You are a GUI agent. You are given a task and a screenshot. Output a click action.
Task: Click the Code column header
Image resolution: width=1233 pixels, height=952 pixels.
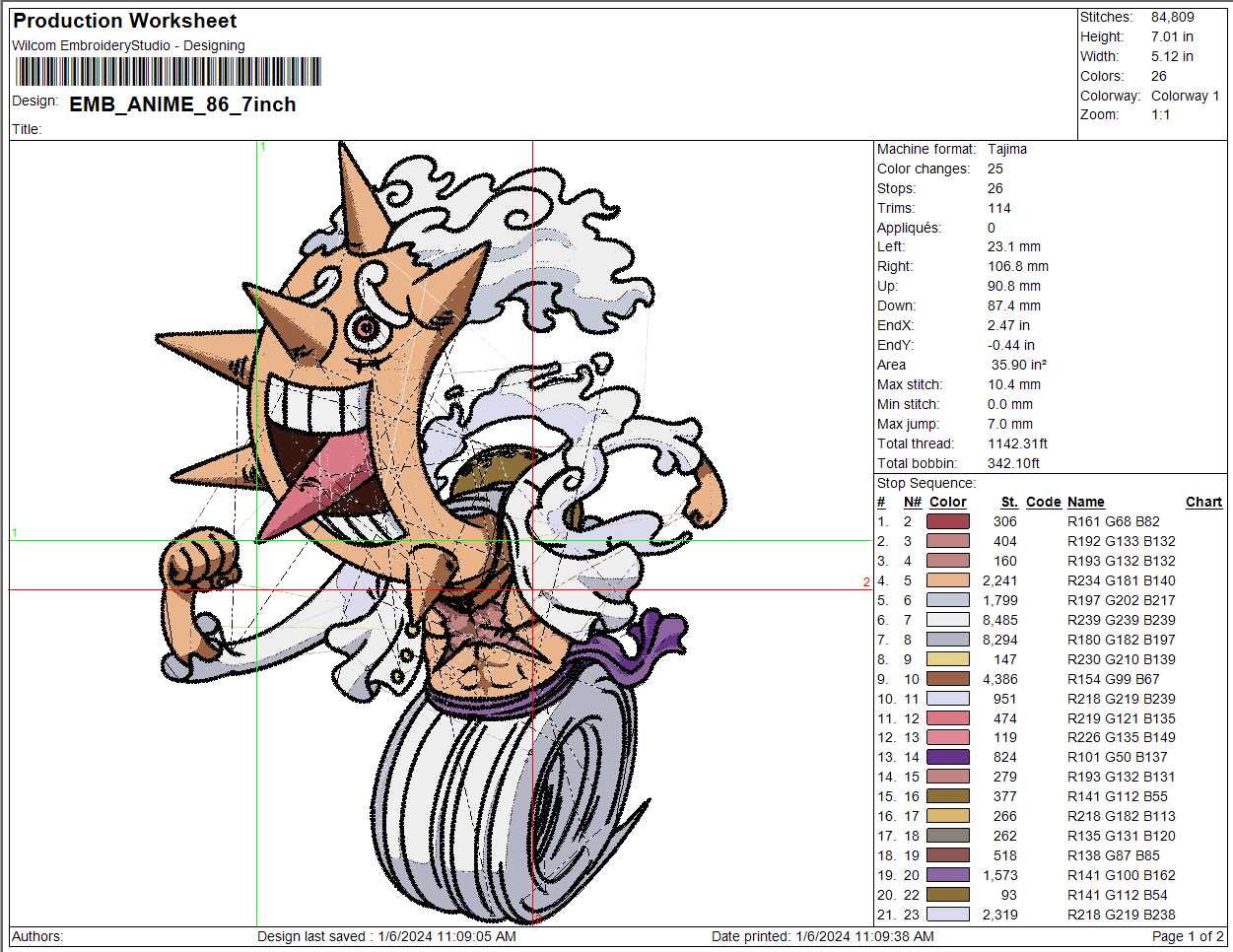(x=1043, y=502)
